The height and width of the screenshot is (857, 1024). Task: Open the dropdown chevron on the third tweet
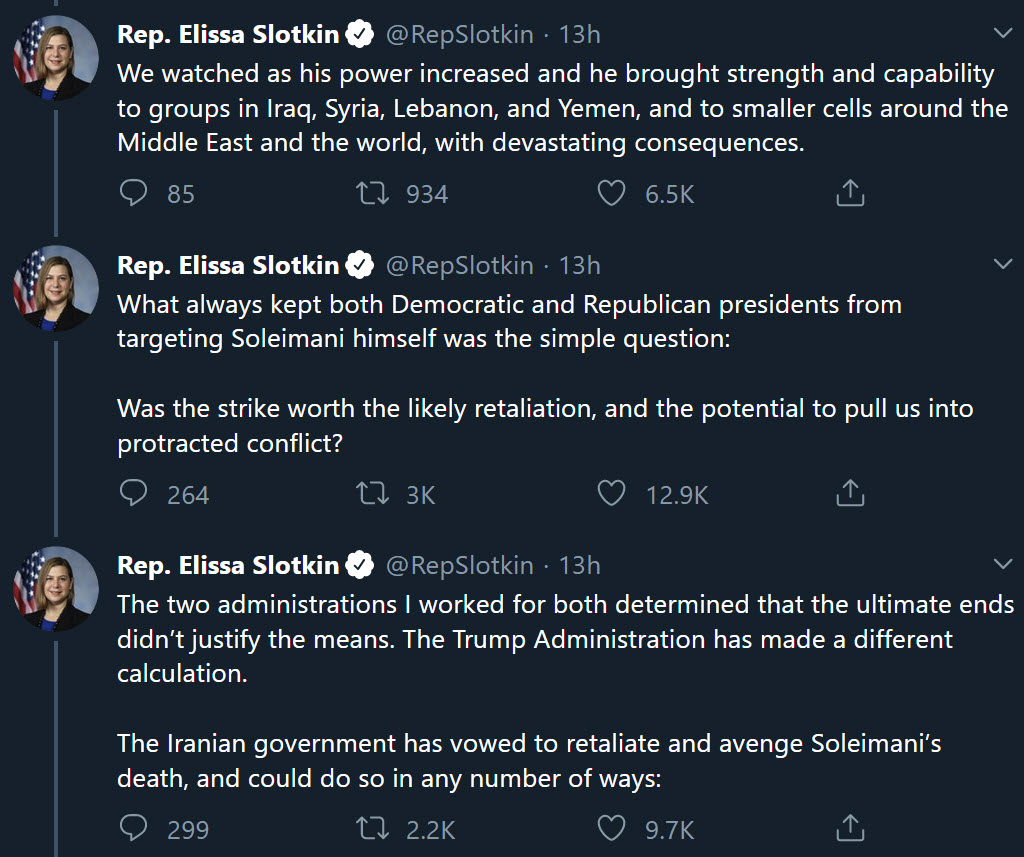click(x=1003, y=564)
